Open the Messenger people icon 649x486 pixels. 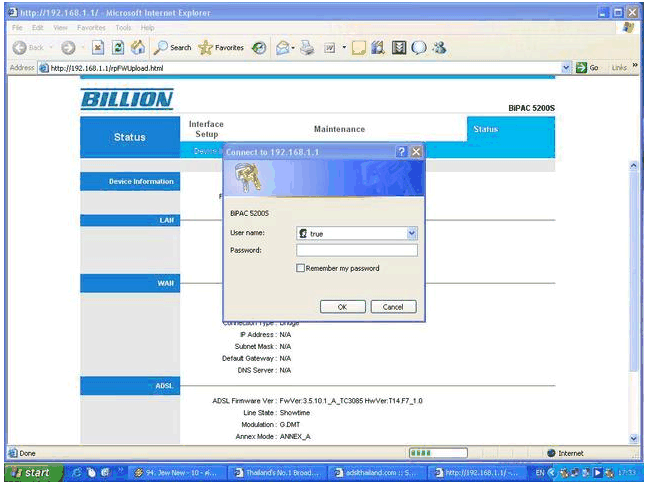point(439,48)
